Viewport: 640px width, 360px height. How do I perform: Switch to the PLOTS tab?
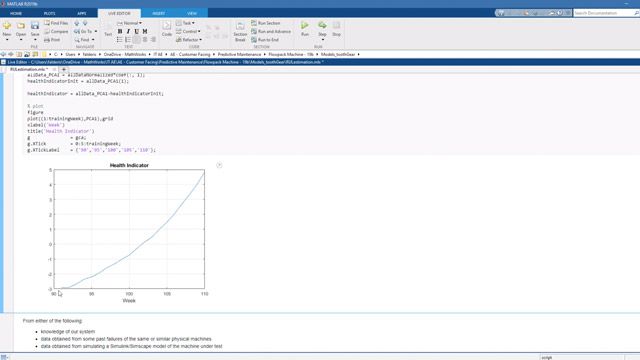pyautogui.click(x=49, y=13)
